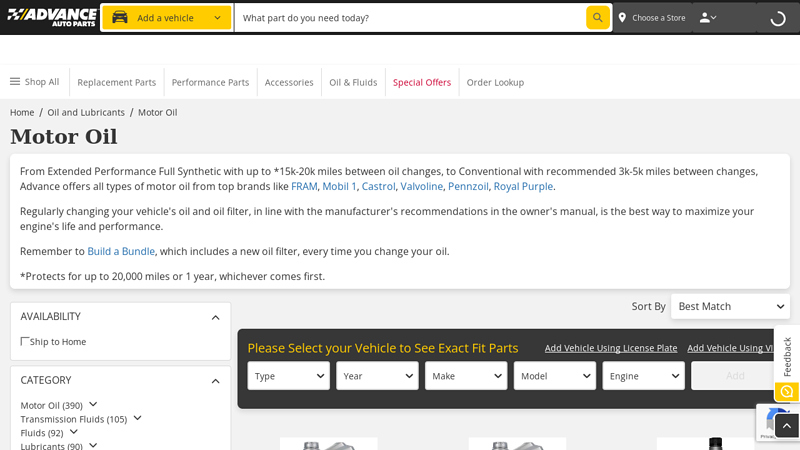
Task: Open the vehicle Make dropdown
Action: (466, 376)
